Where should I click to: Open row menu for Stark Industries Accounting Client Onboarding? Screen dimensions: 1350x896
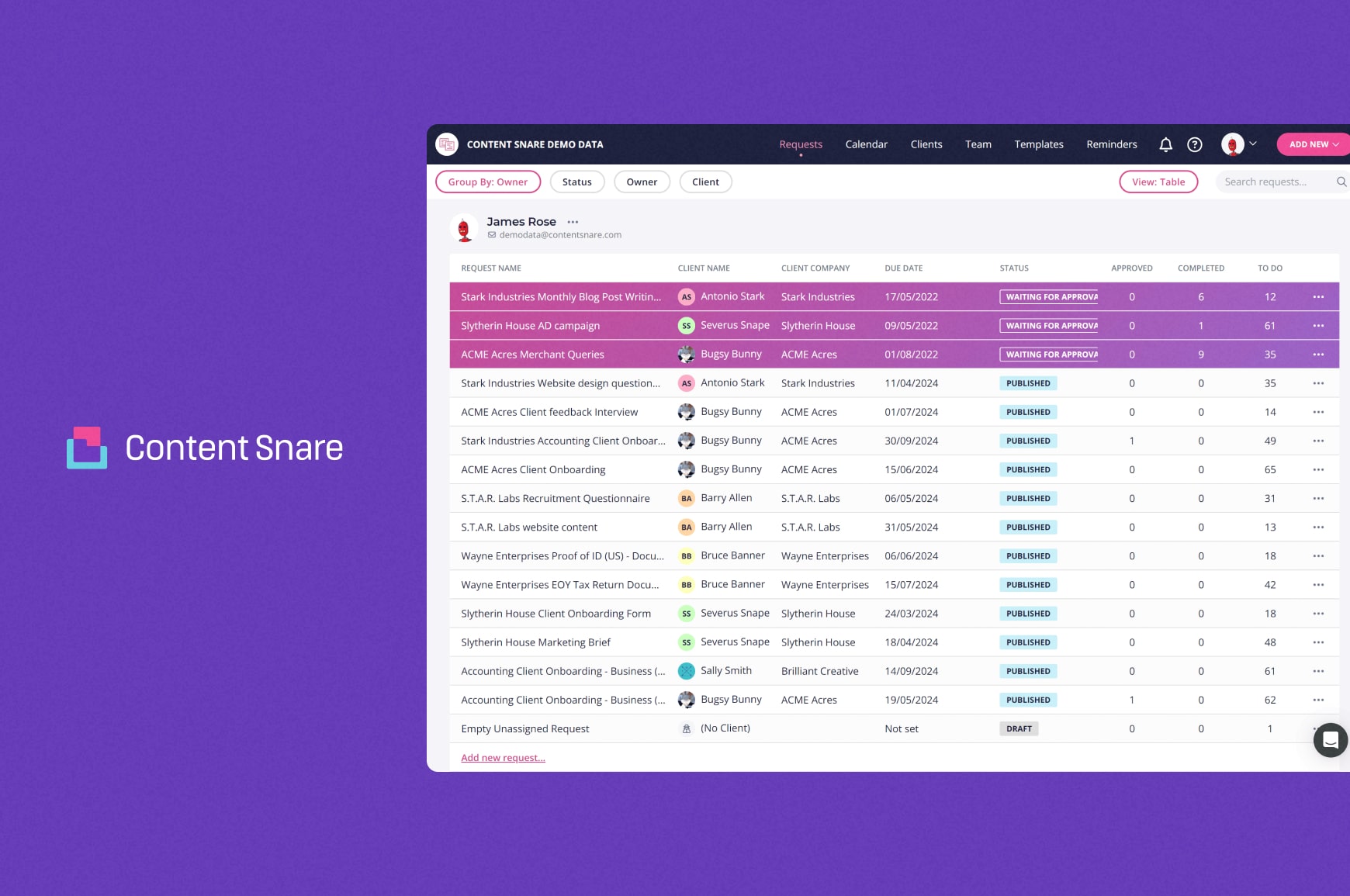[x=1318, y=441]
